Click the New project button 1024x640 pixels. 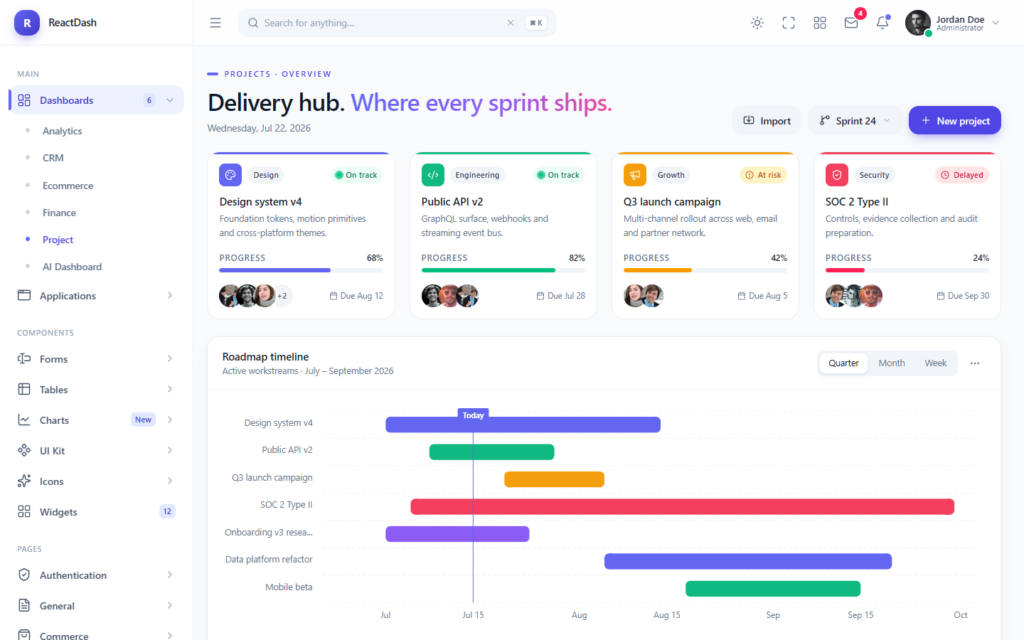955,121
